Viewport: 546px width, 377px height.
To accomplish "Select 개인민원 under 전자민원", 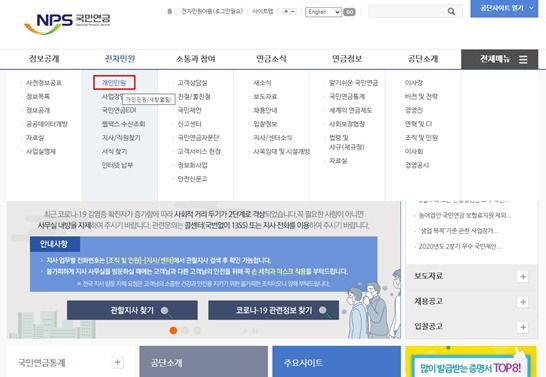I will [x=114, y=83].
